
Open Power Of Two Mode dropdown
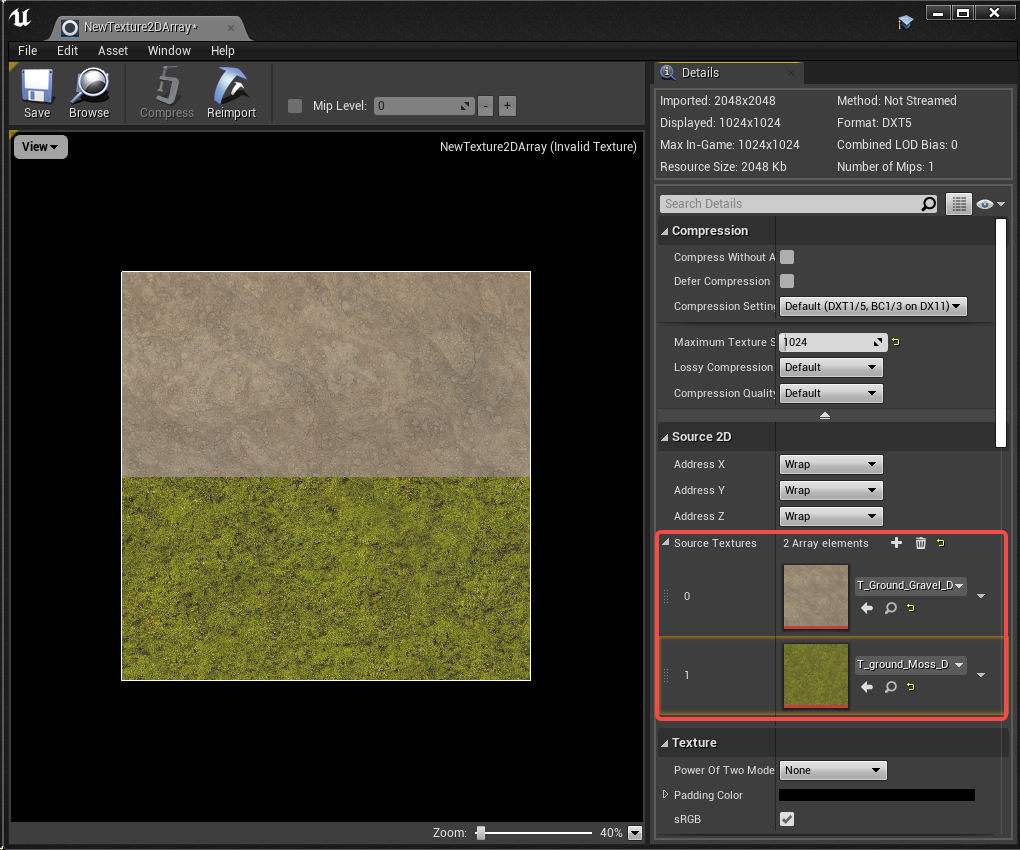[833, 770]
